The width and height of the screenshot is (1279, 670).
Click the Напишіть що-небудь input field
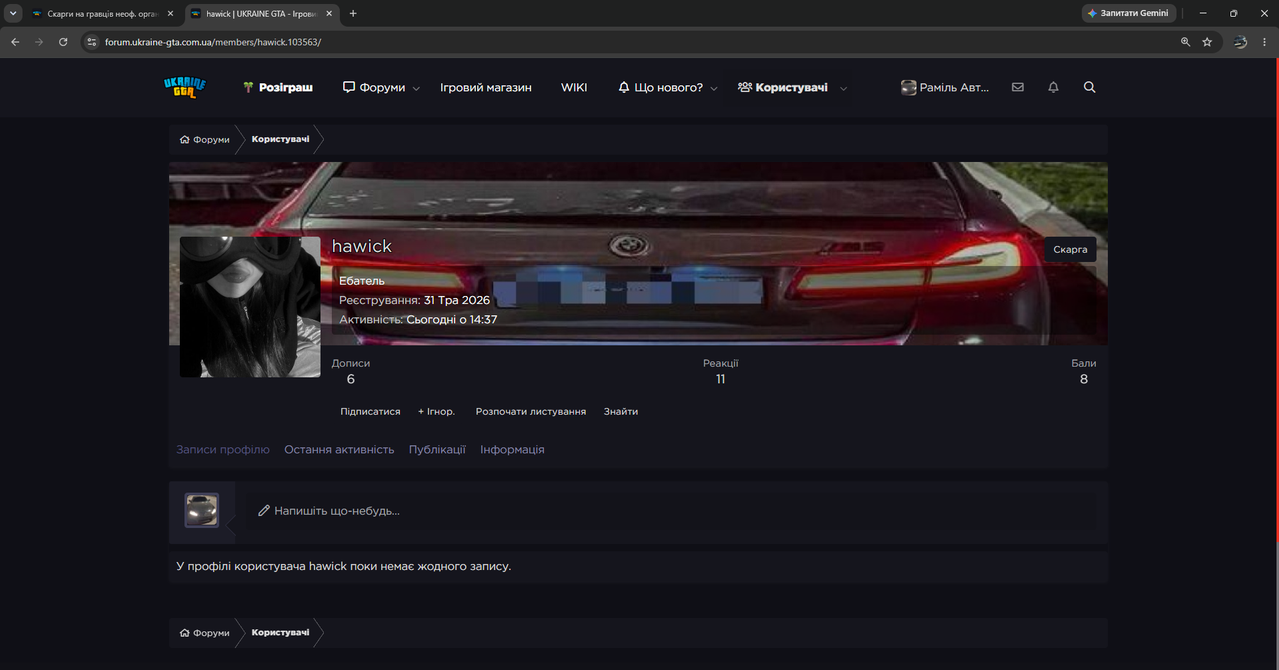(672, 511)
